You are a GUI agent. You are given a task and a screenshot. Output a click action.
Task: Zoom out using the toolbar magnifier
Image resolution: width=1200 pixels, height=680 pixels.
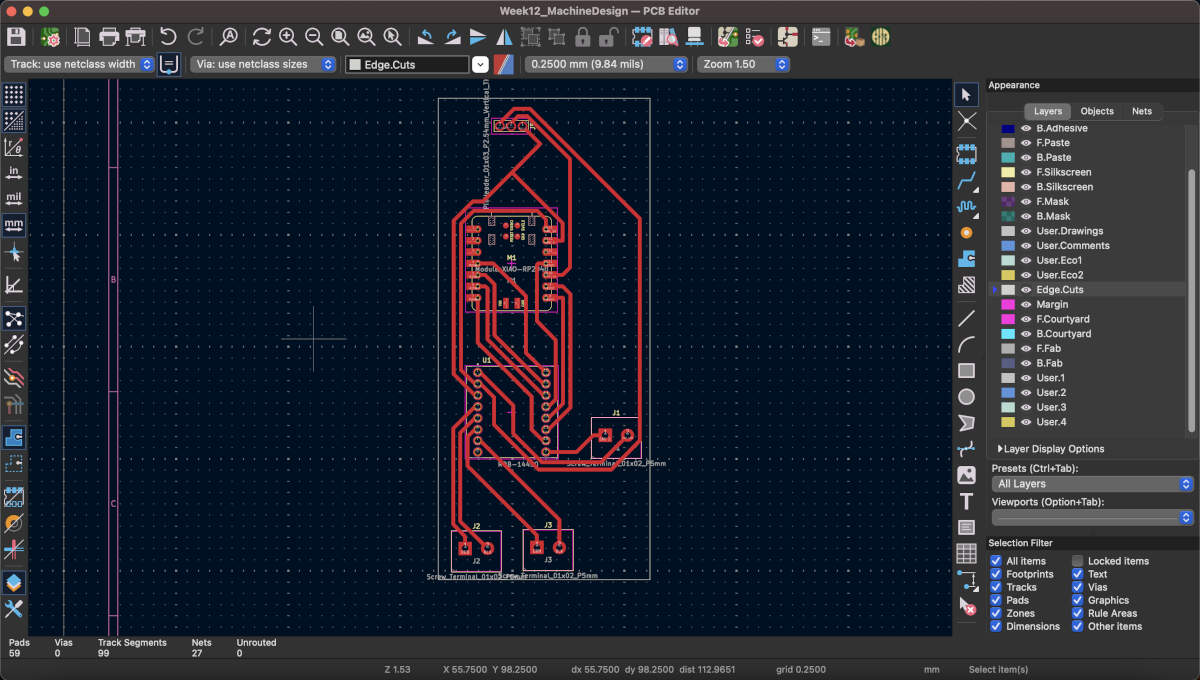[314, 37]
